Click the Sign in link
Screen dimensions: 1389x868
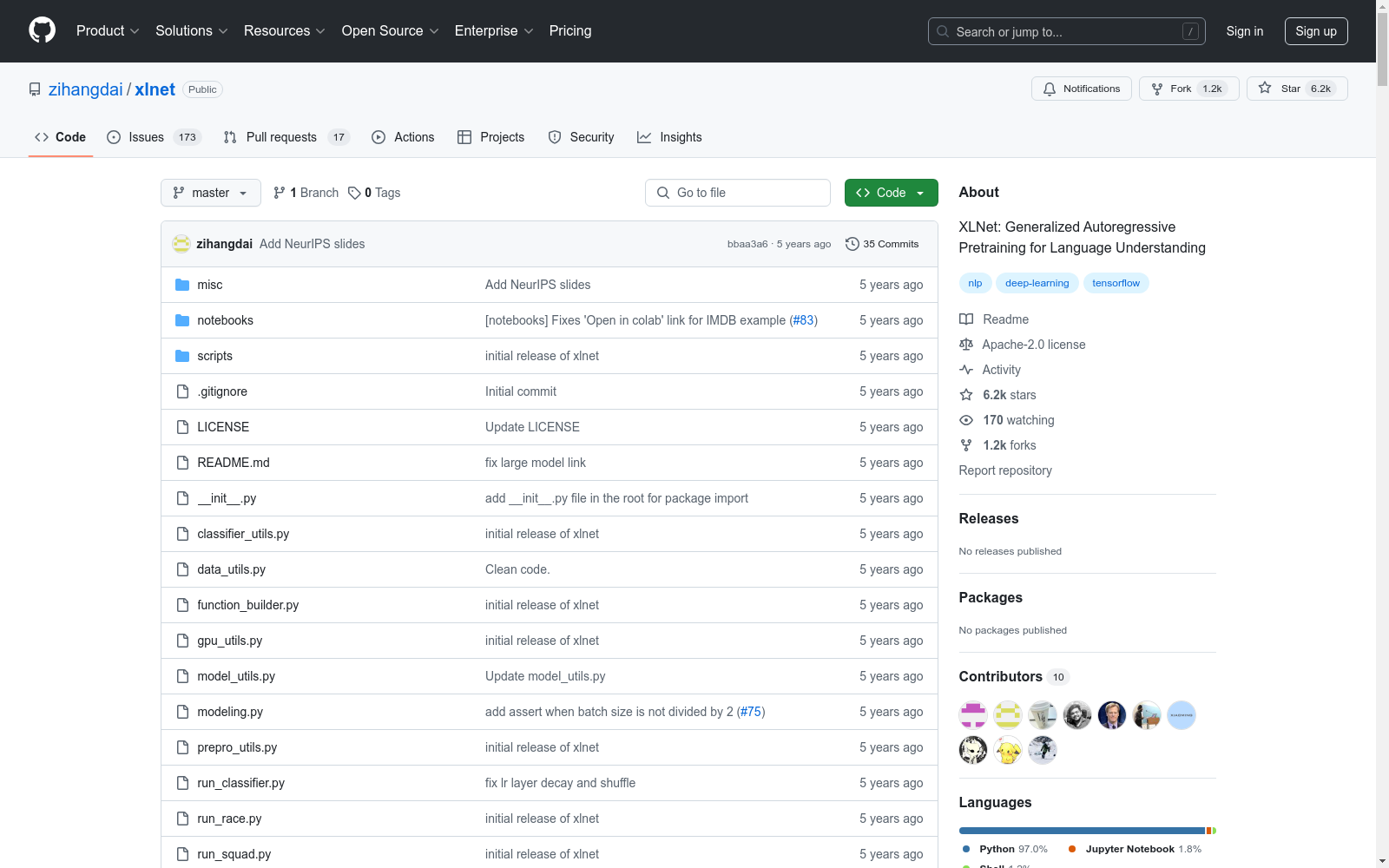click(1245, 31)
